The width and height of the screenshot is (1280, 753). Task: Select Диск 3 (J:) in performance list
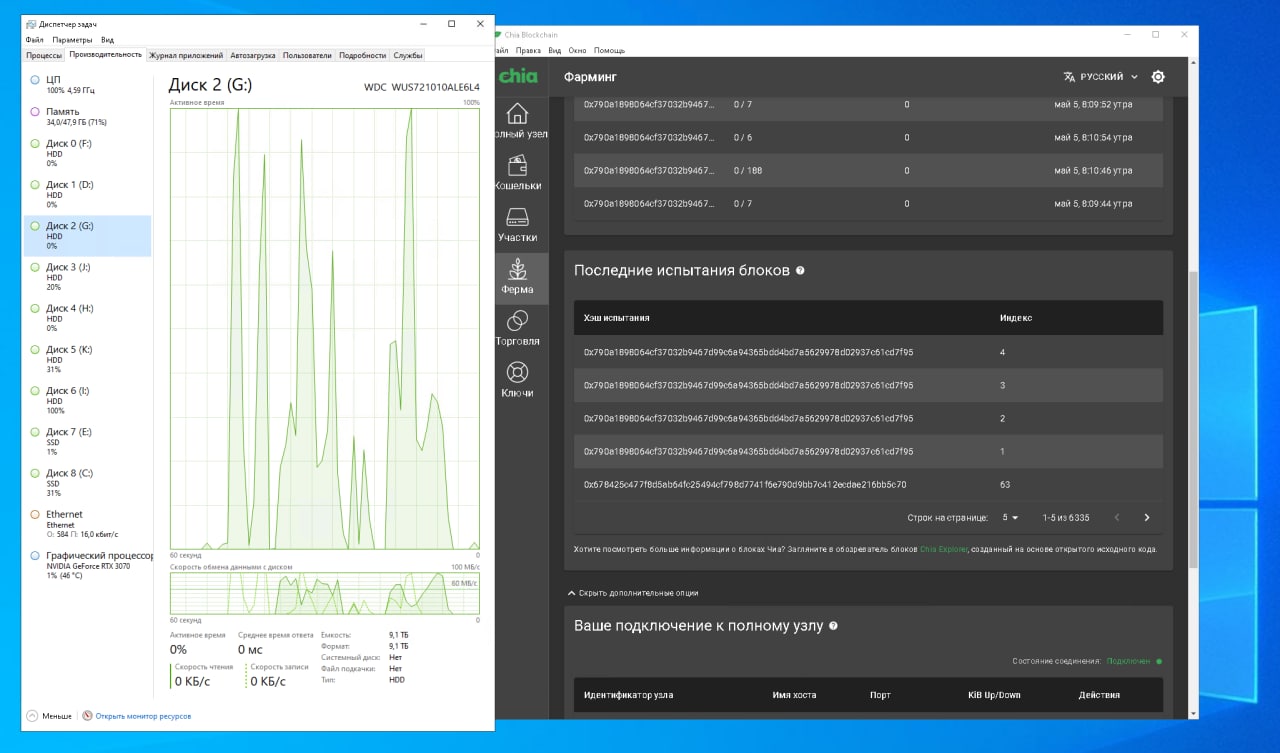pyautogui.click(x=88, y=276)
